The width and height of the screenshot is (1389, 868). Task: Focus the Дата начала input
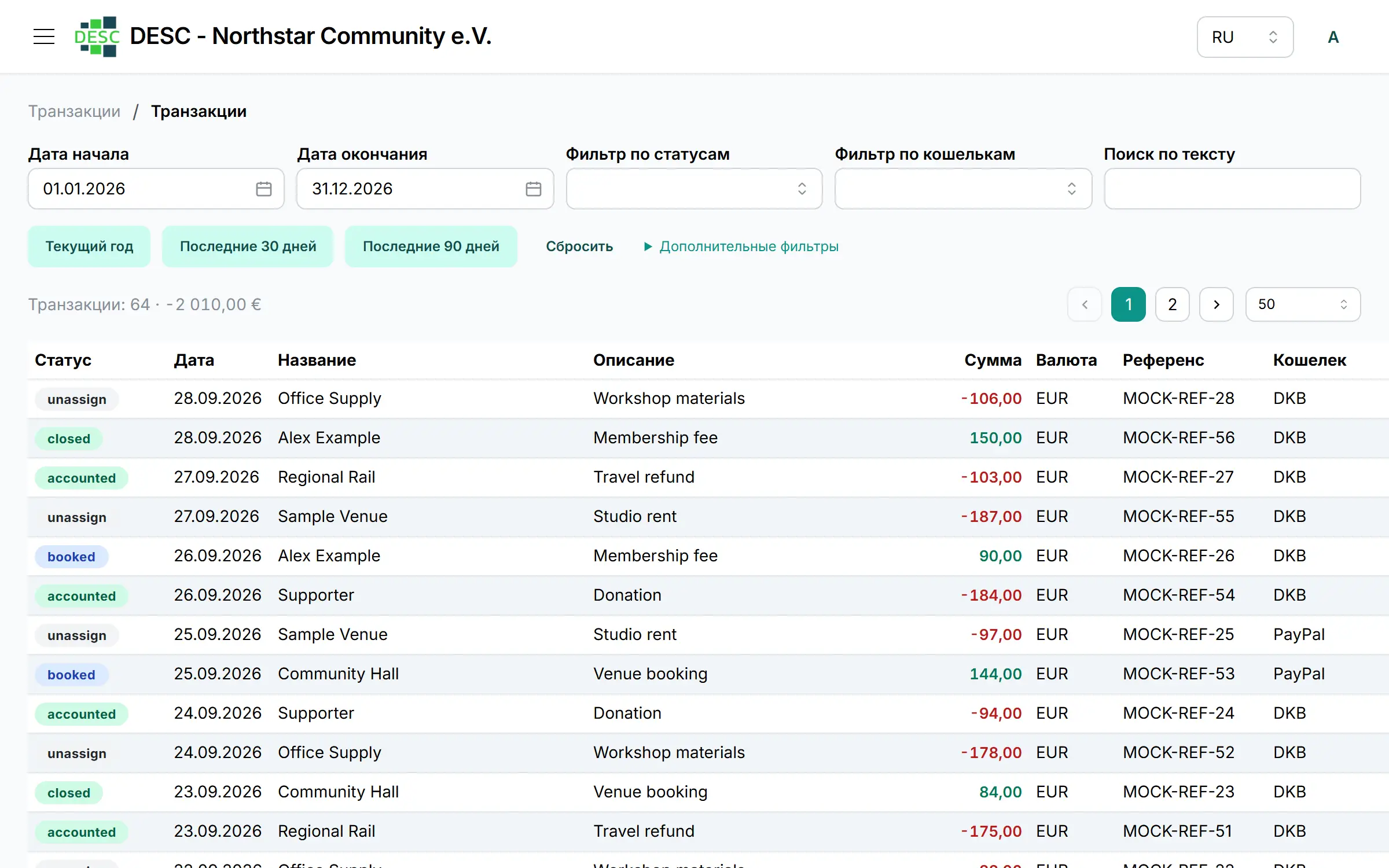click(156, 189)
